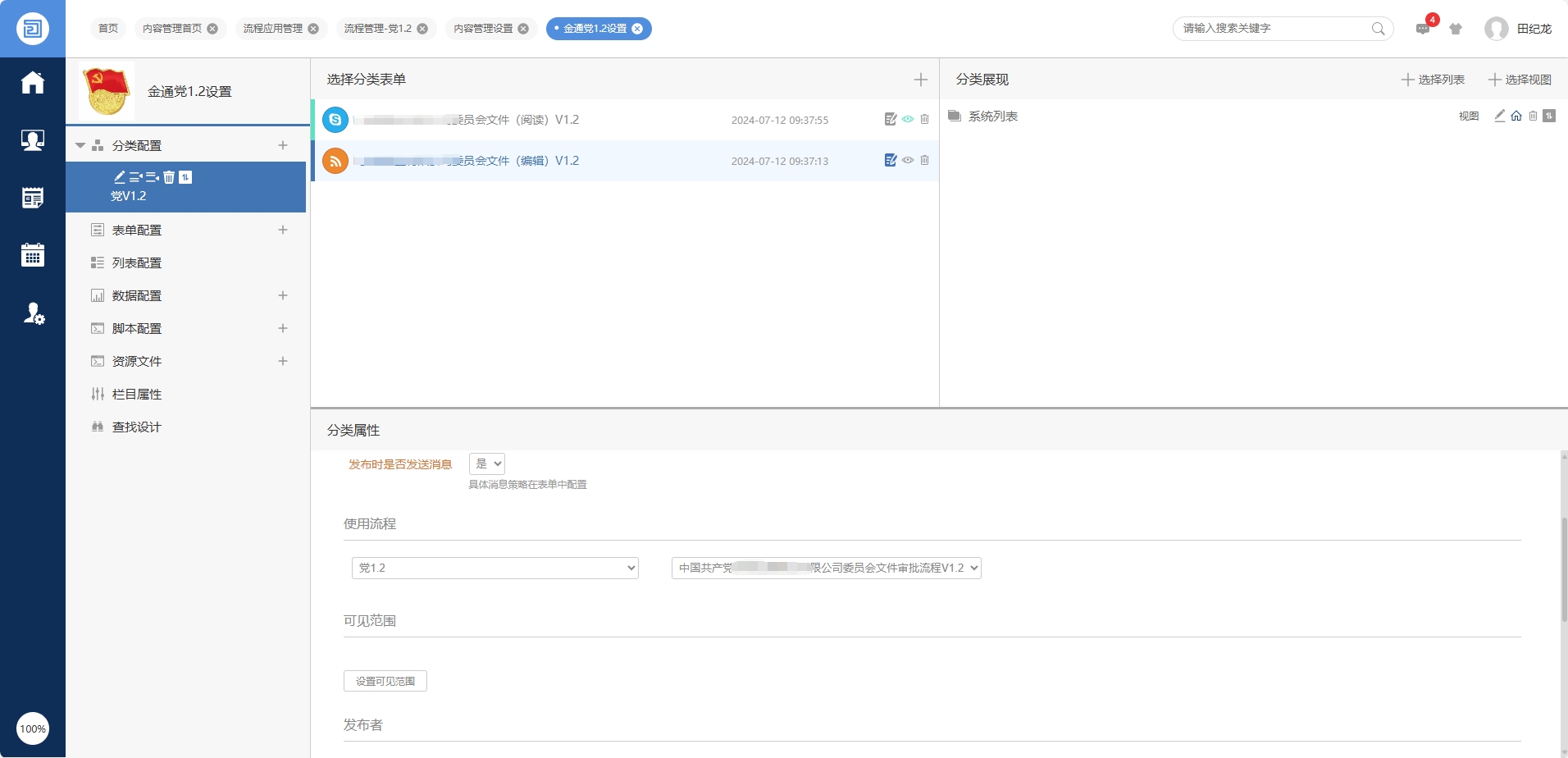
Task: Delete 系统列表 using its trash icon
Action: 1533,116
